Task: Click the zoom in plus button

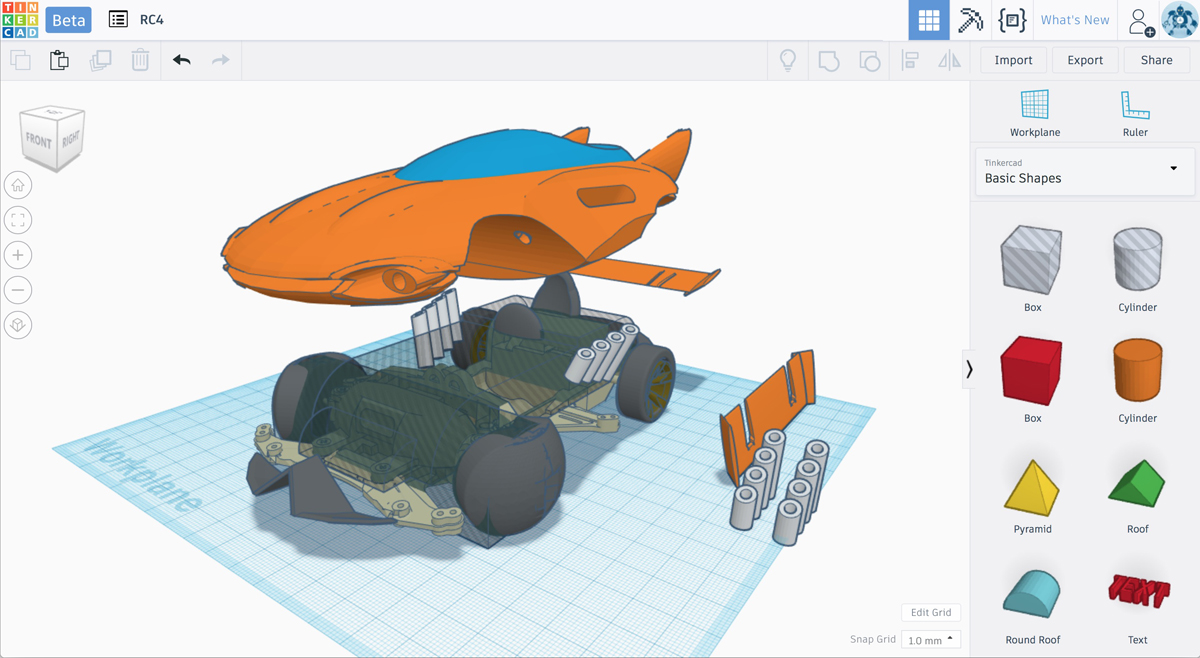Action: pyautogui.click(x=18, y=255)
